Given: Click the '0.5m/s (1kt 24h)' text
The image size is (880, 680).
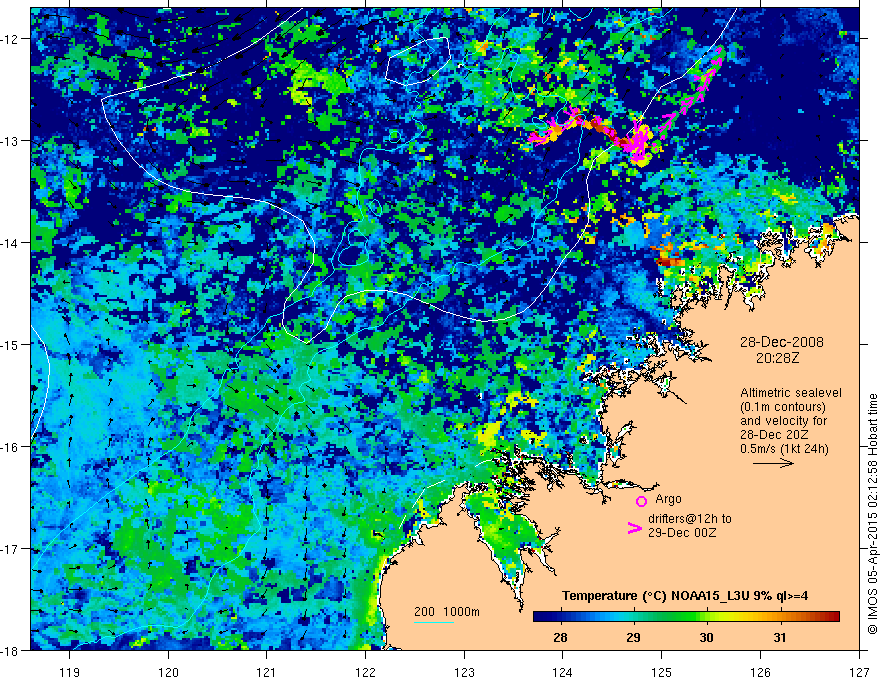Looking at the screenshot, I should point(784,449).
